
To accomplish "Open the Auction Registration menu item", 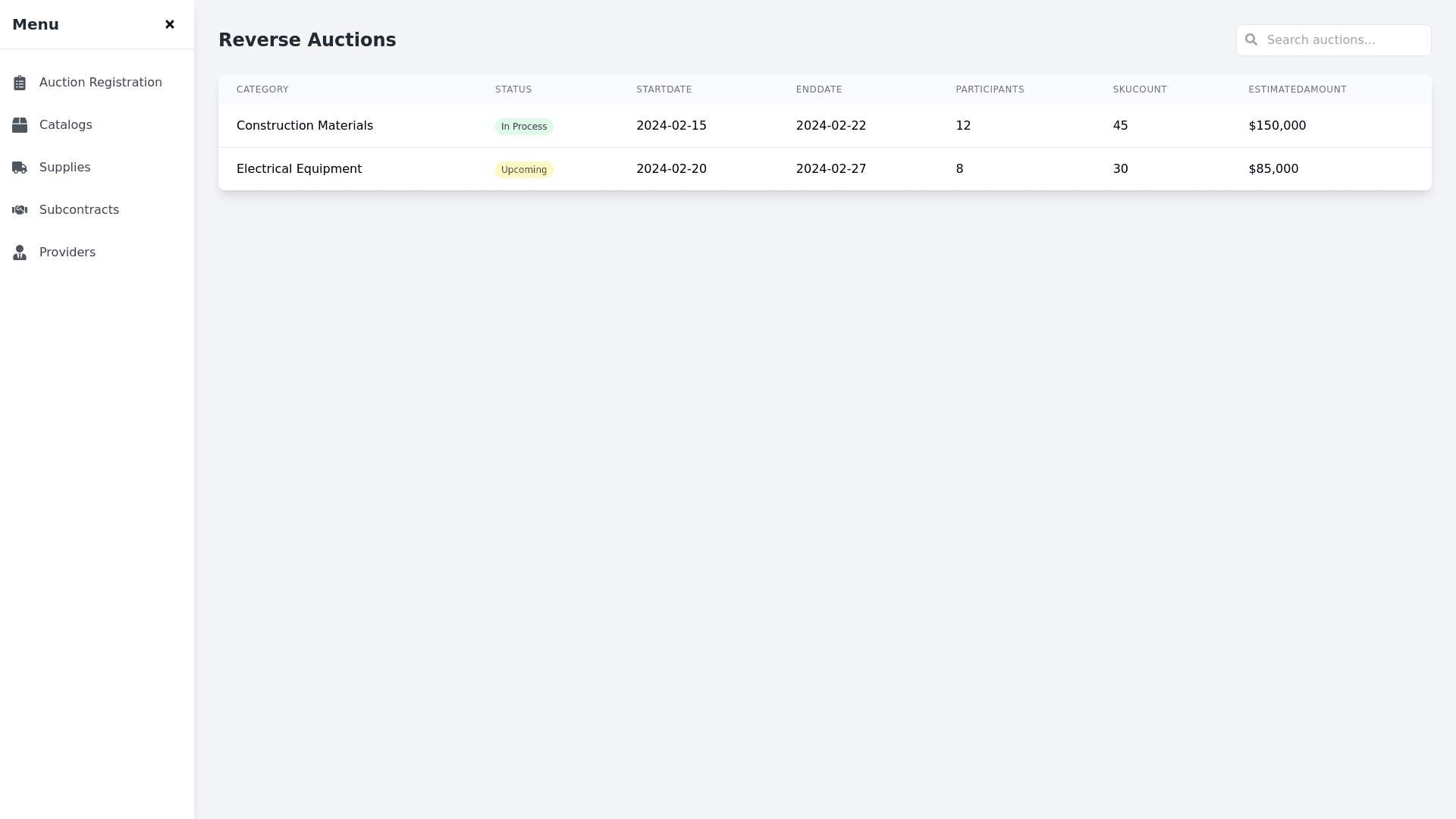I will [100, 83].
